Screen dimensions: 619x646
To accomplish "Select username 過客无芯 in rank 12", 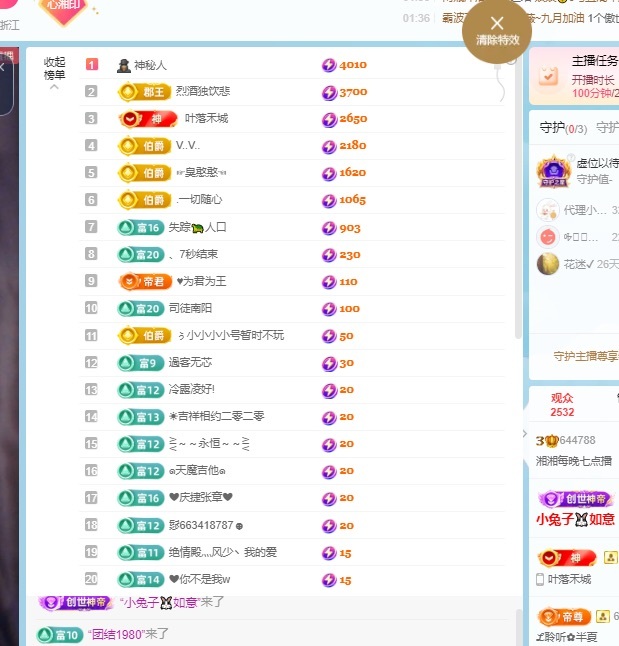I will [x=190, y=363].
